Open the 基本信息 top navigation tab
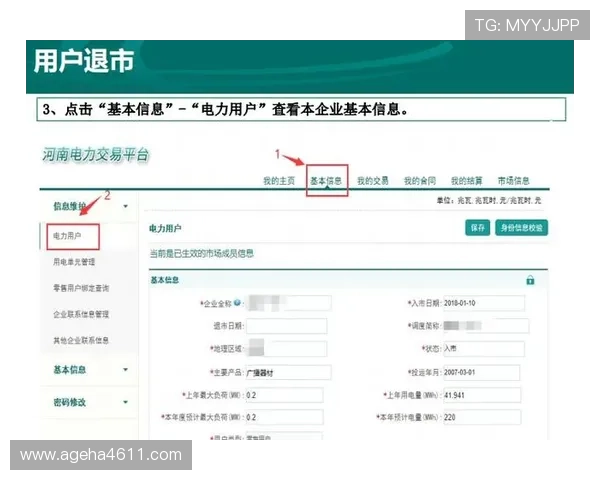 click(326, 181)
